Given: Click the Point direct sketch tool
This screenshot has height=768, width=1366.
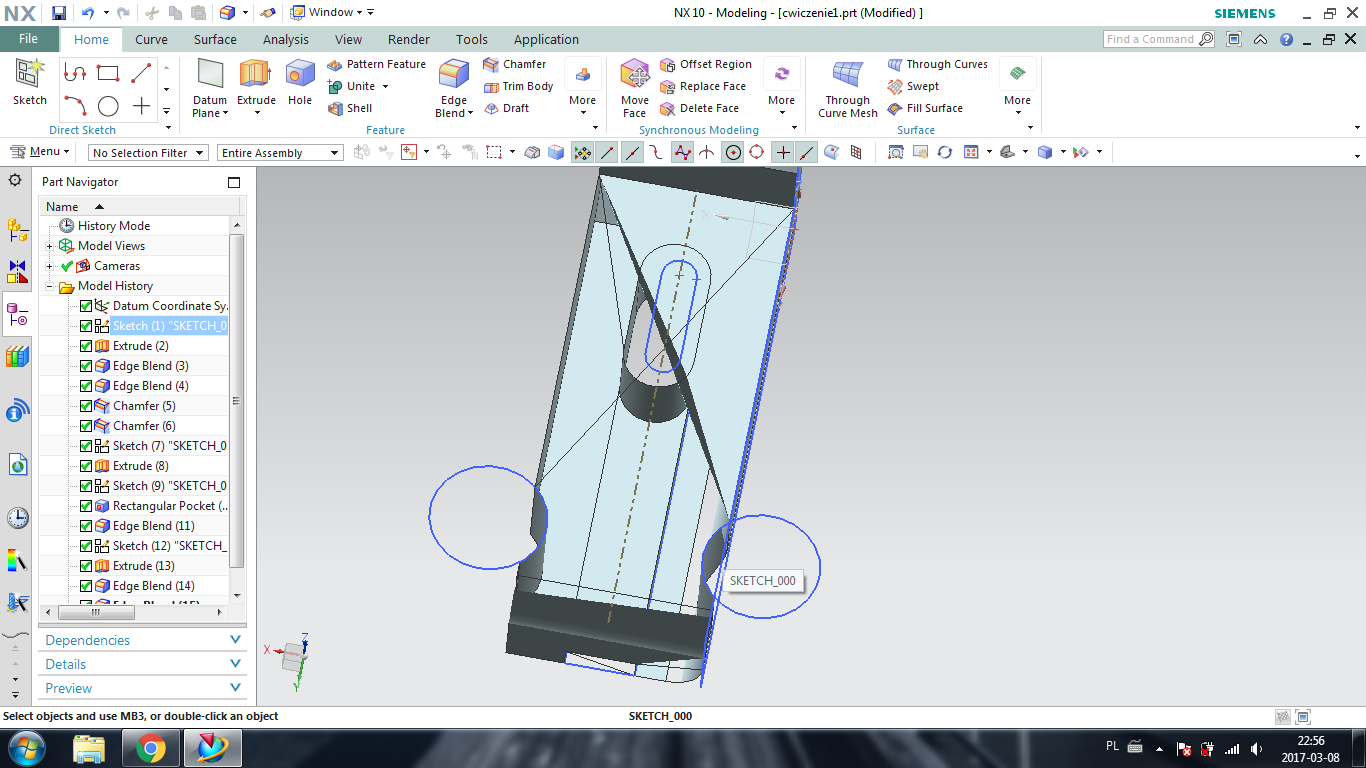Looking at the screenshot, I should point(141,106).
